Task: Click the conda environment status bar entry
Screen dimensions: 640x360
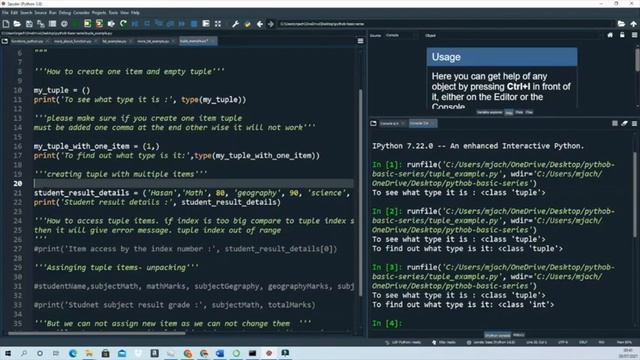Action: coord(491,342)
